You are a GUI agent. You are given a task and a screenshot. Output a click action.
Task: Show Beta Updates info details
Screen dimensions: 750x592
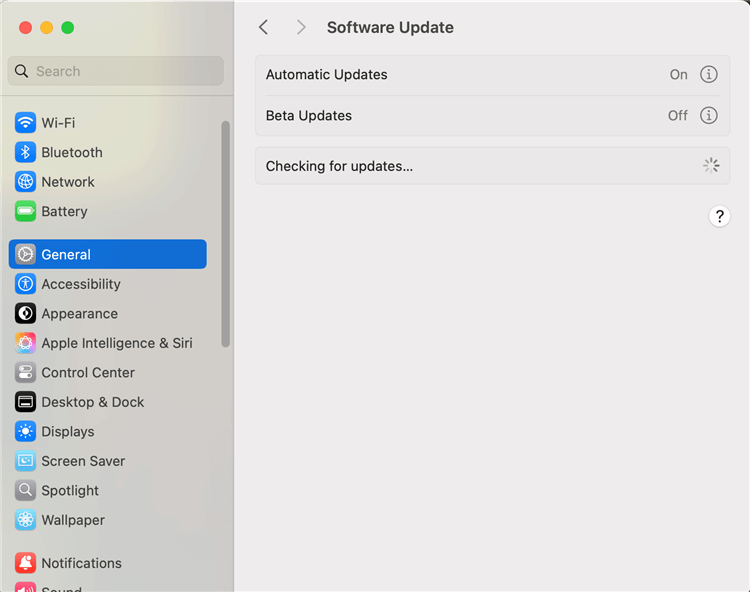[709, 116]
